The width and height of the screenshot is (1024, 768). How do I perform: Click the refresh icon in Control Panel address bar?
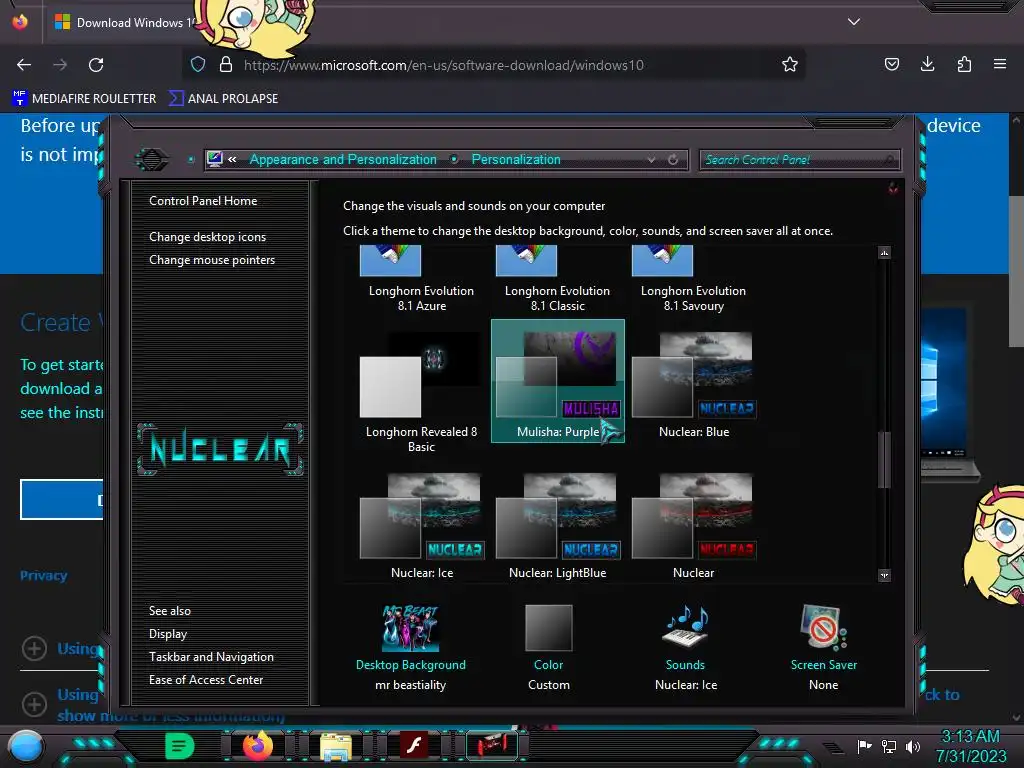tap(673, 159)
